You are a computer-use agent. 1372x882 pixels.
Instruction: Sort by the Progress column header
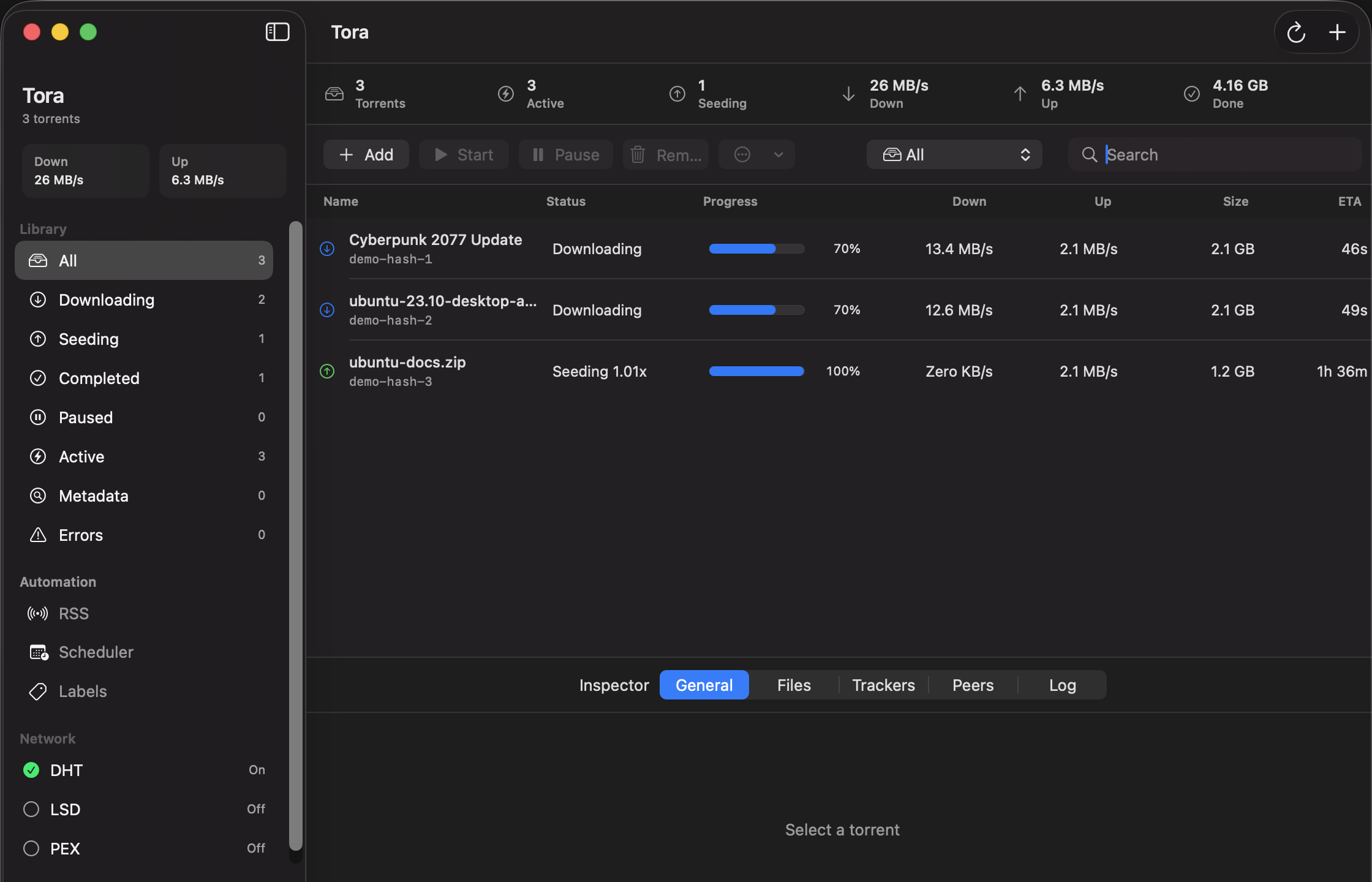pos(730,202)
